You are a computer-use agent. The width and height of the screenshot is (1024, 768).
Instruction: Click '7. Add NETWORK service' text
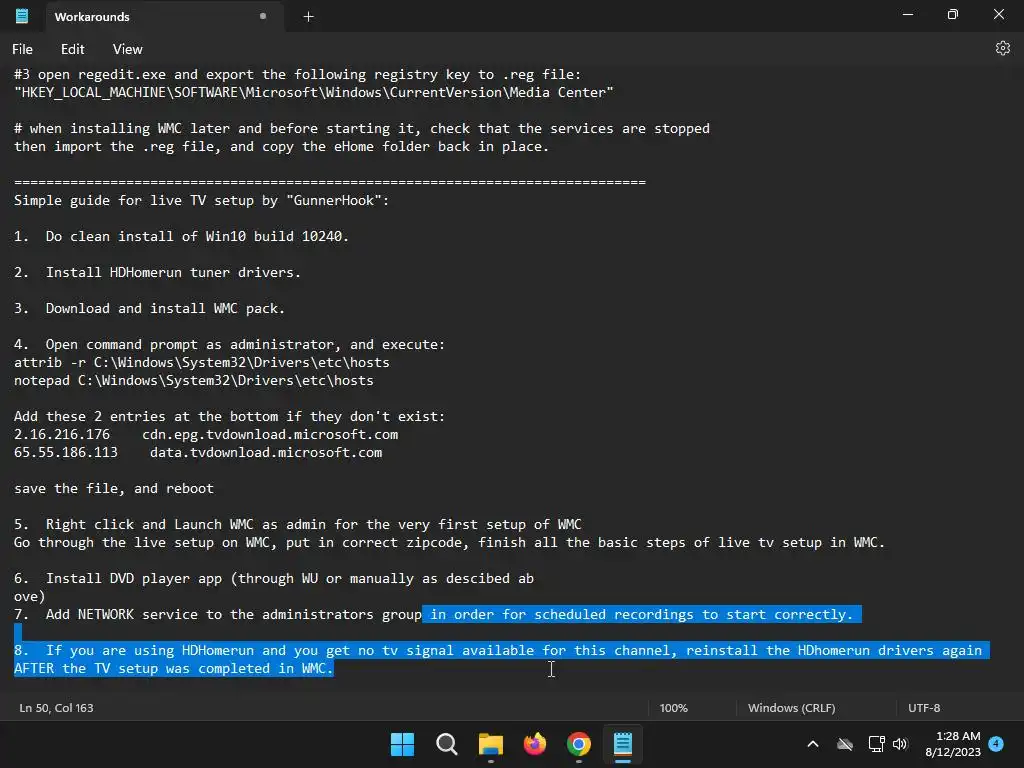pos(217,615)
